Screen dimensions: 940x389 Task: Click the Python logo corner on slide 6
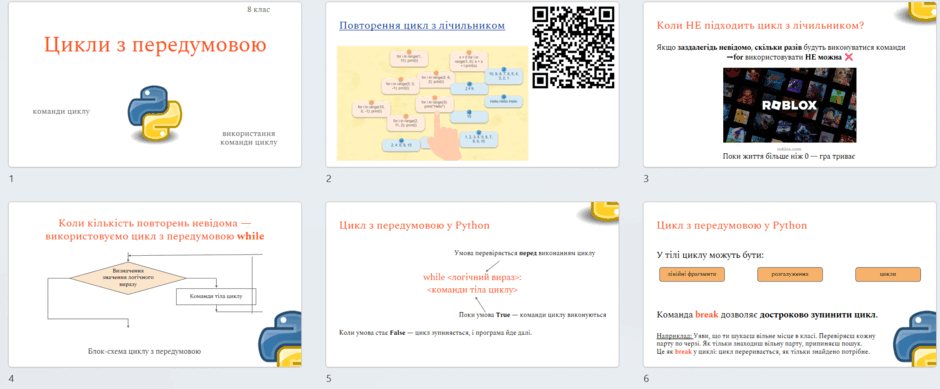tap(915, 339)
